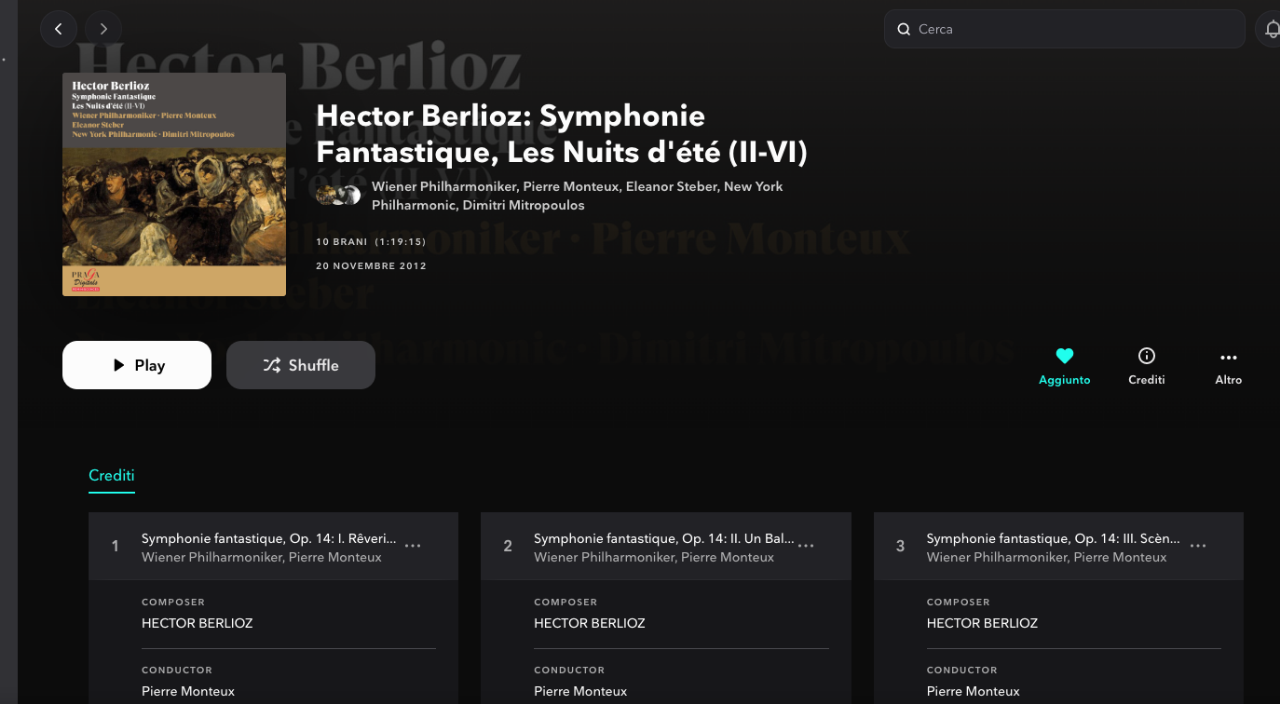Screen dimensions: 1280x704
Task: Click the Berlioz album cover artwork
Action: pos(174,184)
